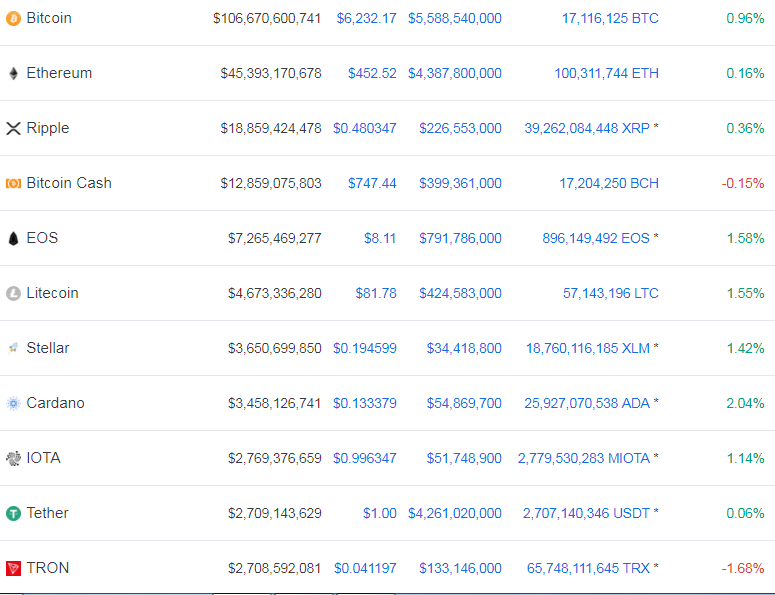Click Cardano change 2.04%
Viewport: 775px width, 595px height.
[745, 403]
